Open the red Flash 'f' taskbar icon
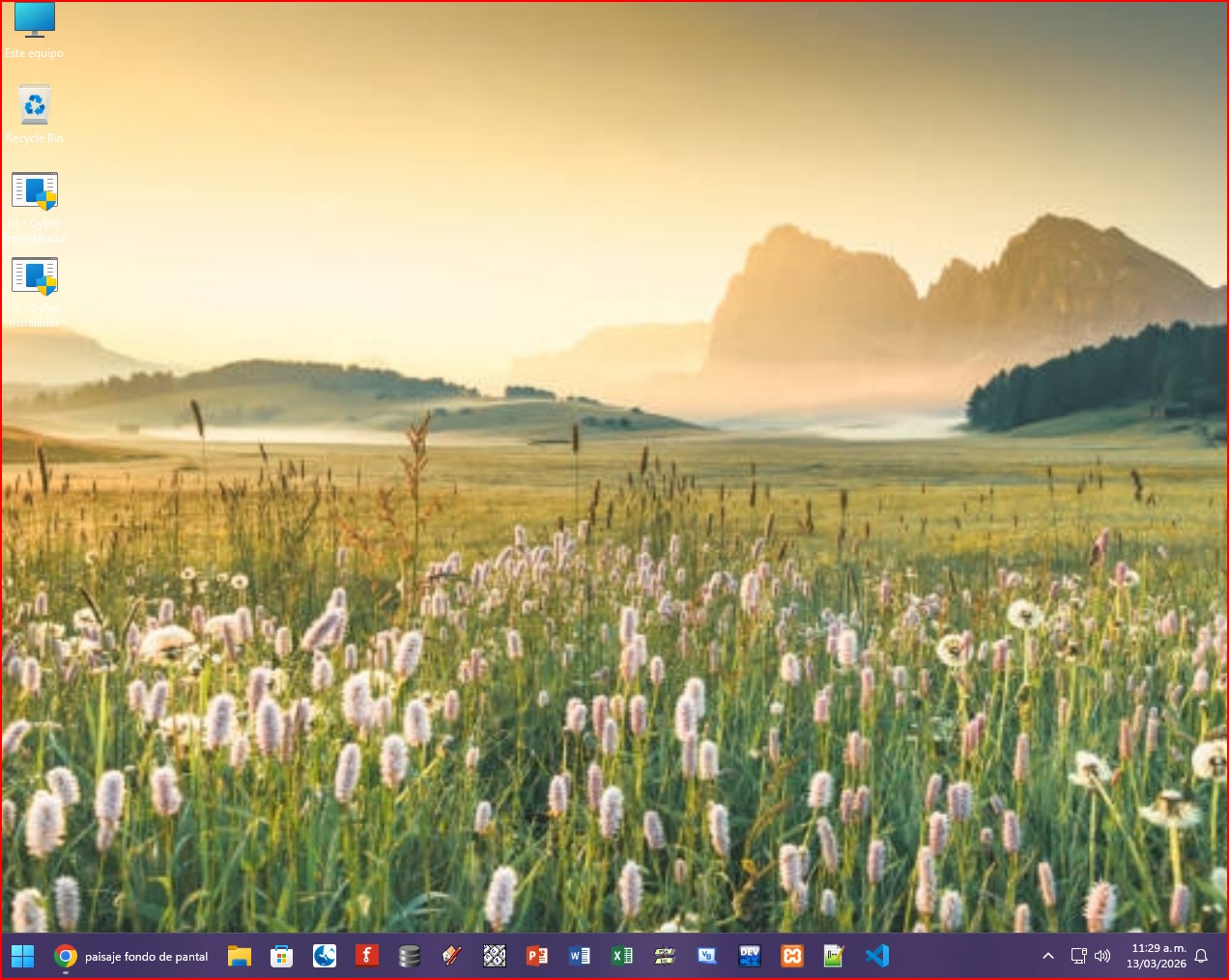The image size is (1229, 980). pos(366,957)
